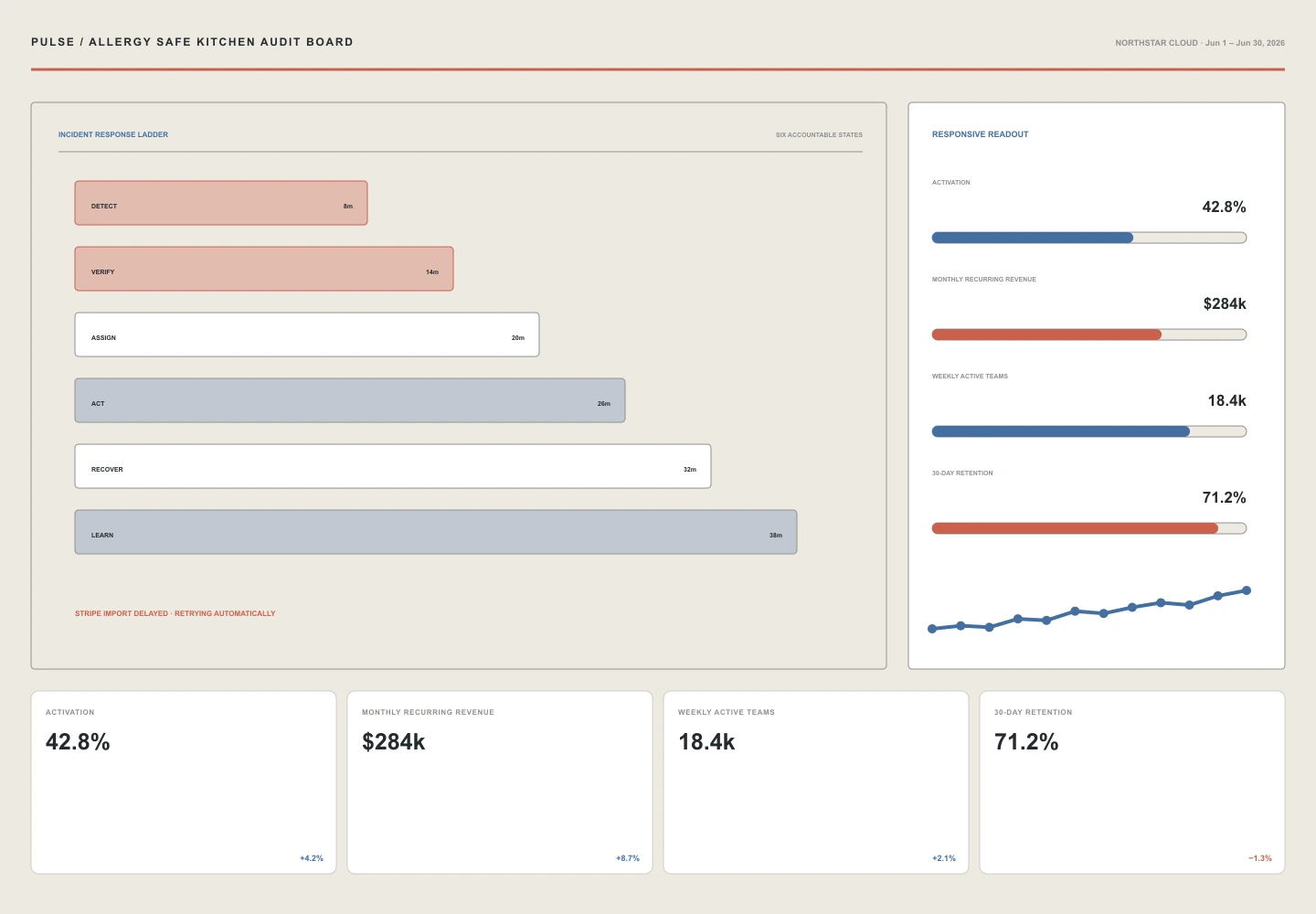Click the 'RESPONSIVE READOUT' heading
This screenshot has width=1316, height=914.
[980, 134]
